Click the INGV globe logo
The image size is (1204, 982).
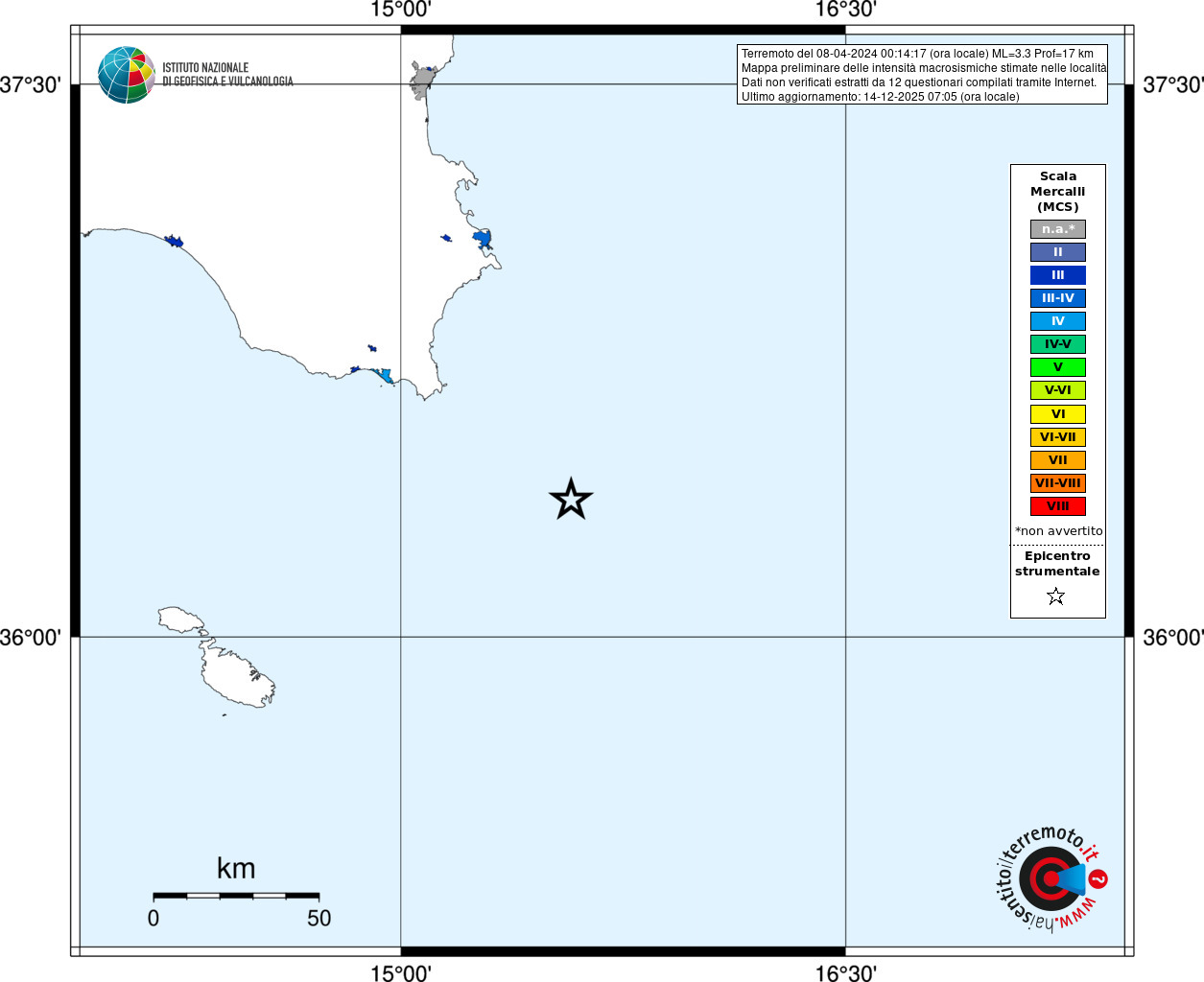coord(127,75)
